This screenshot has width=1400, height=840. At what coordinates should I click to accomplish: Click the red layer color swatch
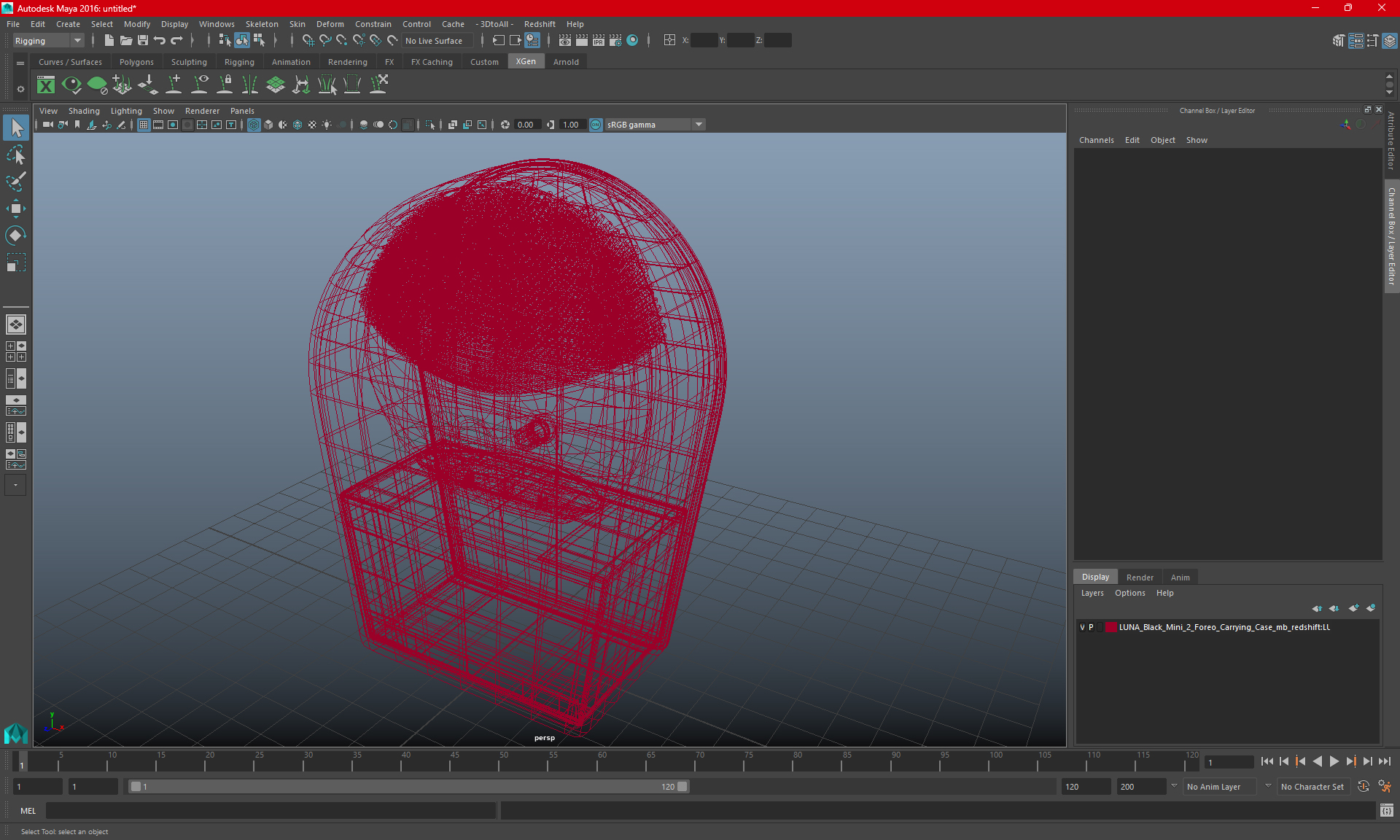(x=1111, y=627)
